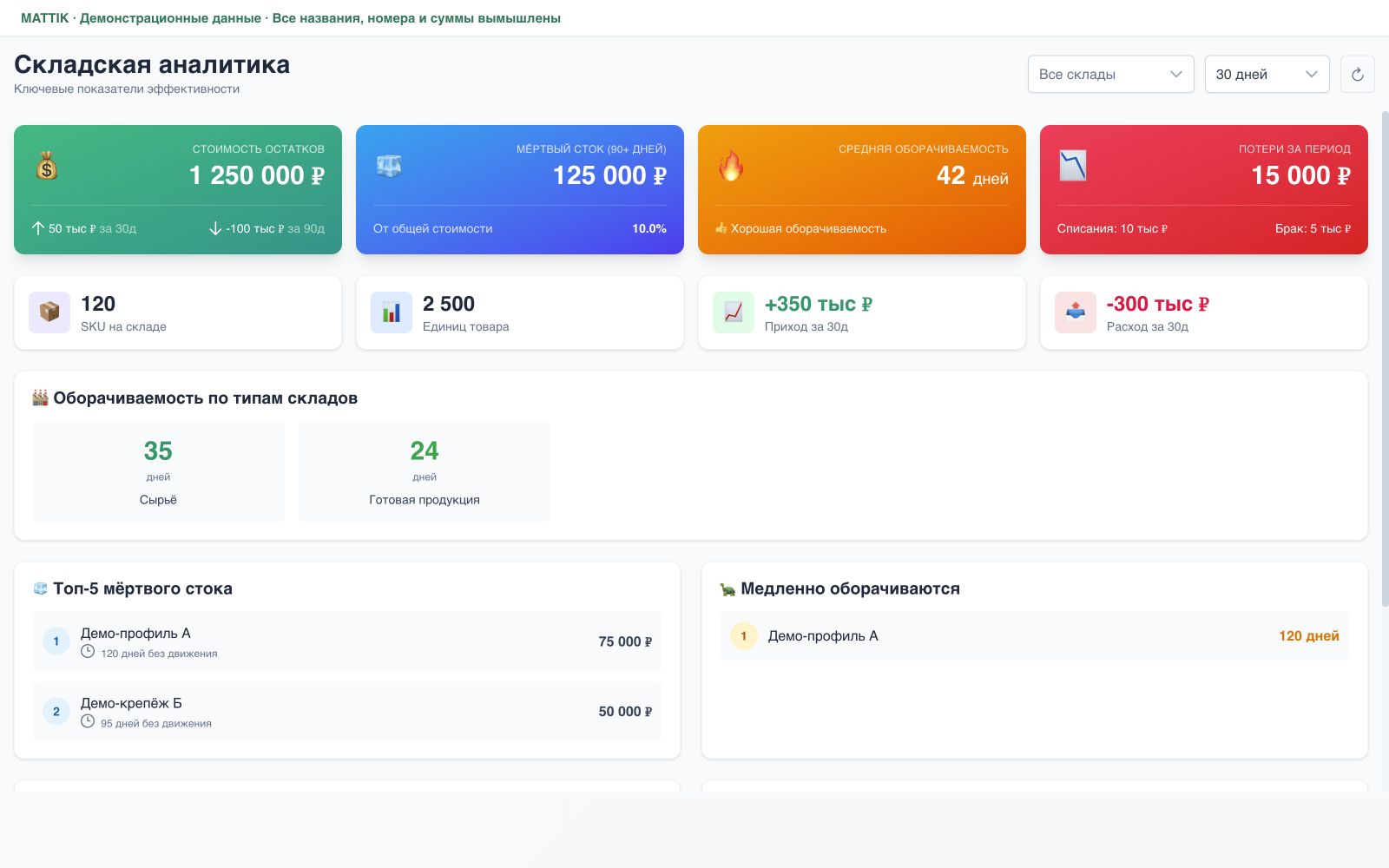Click Брак: 5 тыс ₽ text
The height and width of the screenshot is (868, 1389).
pos(1313,228)
